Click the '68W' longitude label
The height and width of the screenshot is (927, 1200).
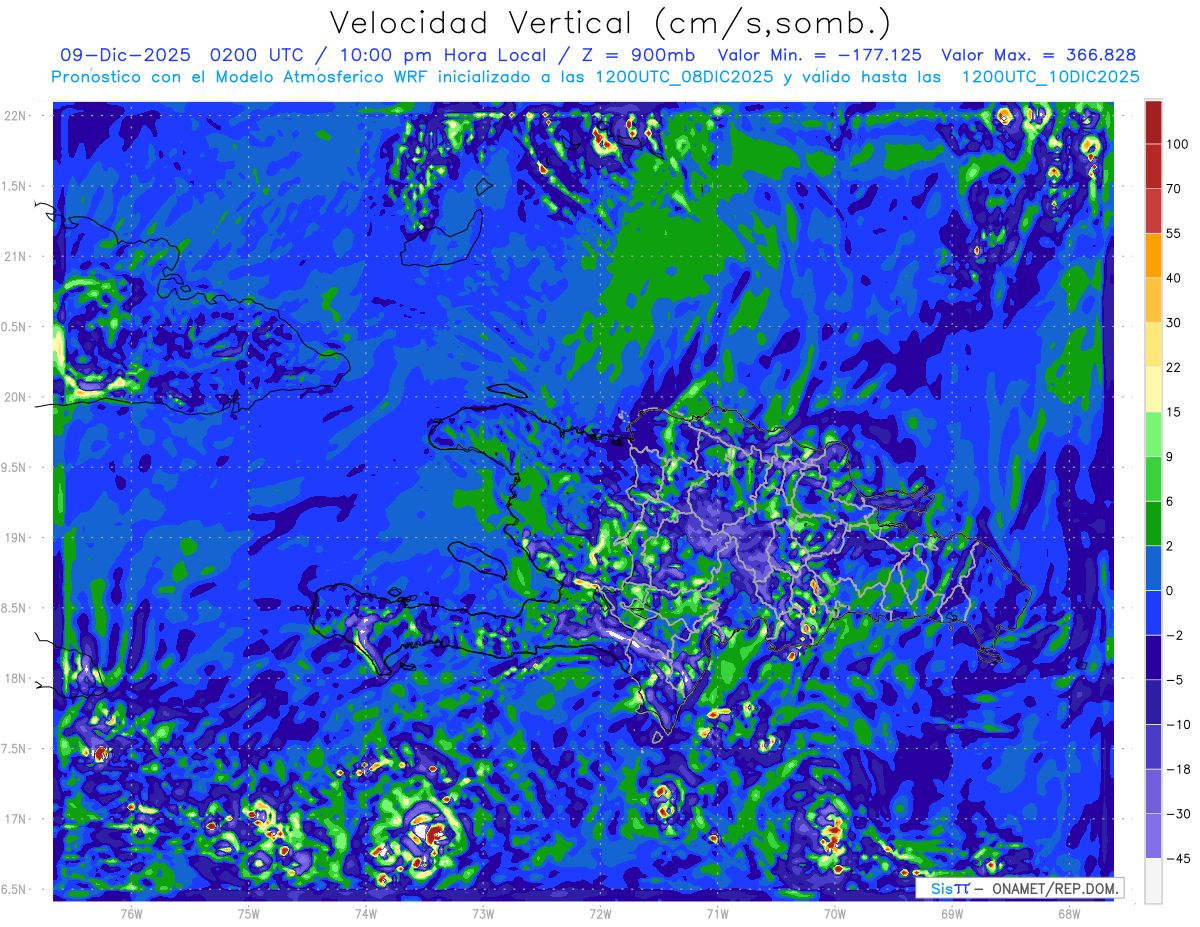tap(1068, 913)
